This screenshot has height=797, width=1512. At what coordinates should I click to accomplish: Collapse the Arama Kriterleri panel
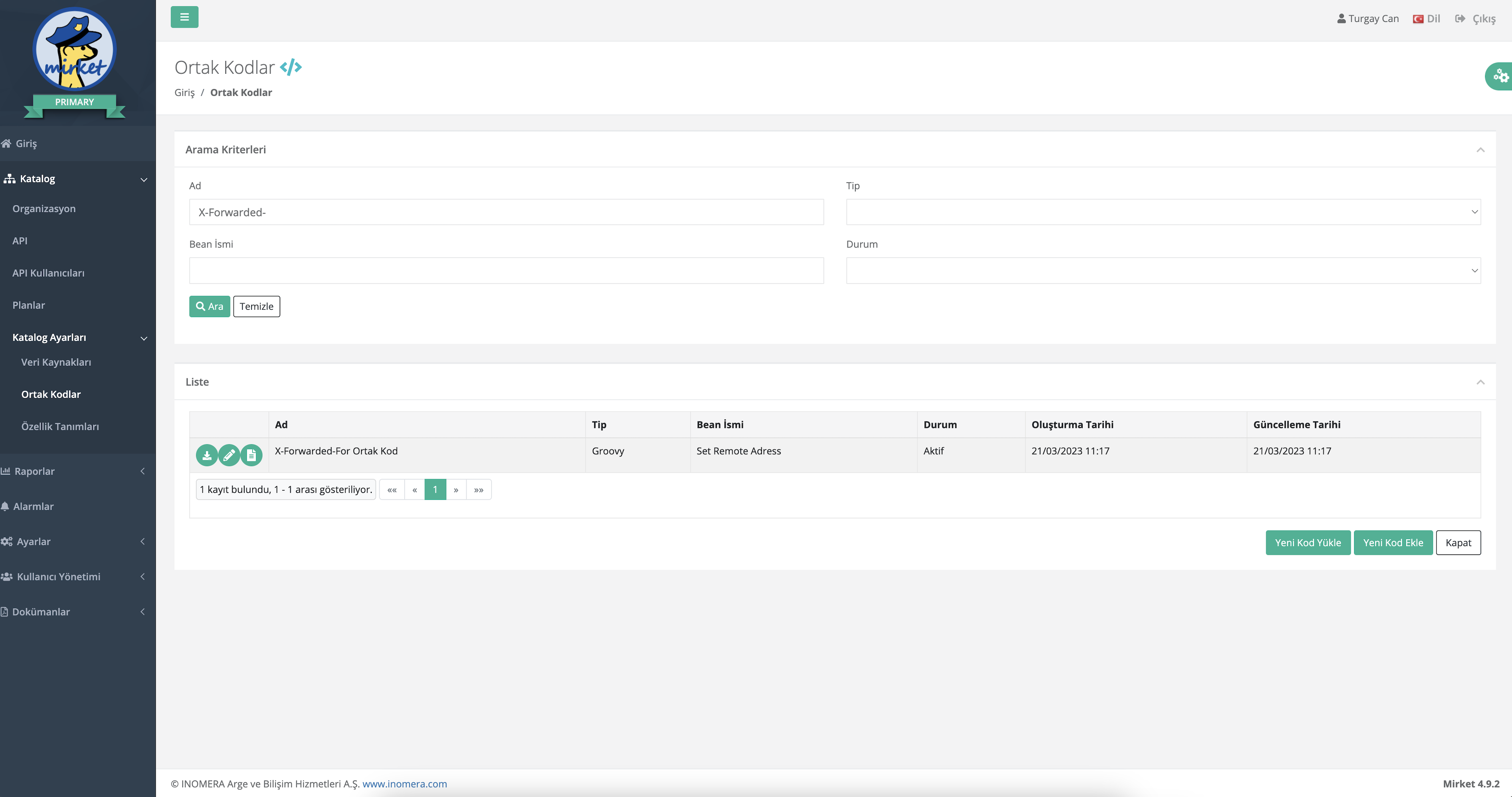(1480, 150)
